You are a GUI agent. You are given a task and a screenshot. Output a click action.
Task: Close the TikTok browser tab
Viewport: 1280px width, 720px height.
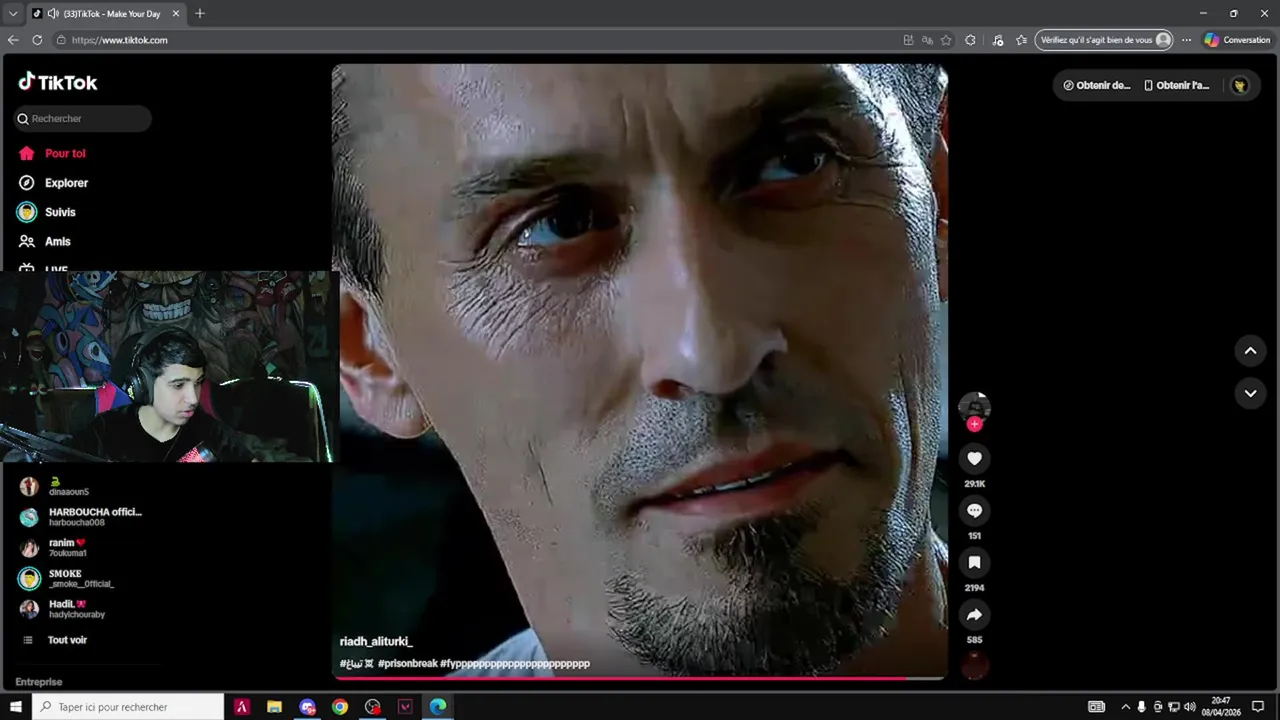point(176,13)
